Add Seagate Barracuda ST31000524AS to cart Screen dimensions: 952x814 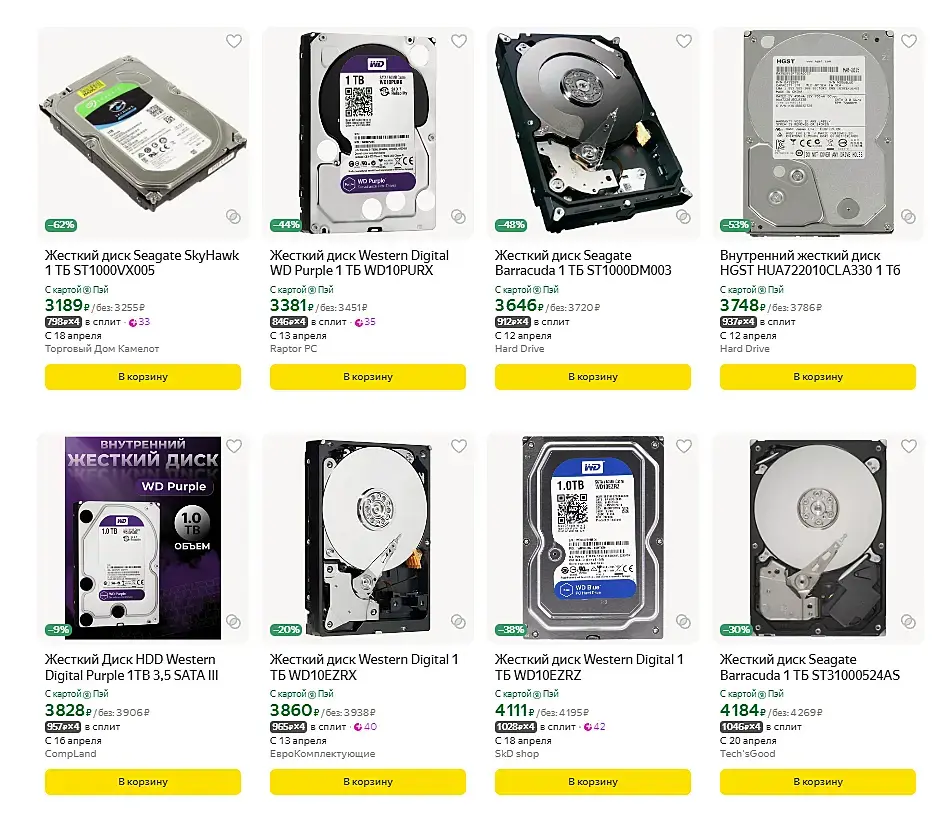click(x=818, y=782)
